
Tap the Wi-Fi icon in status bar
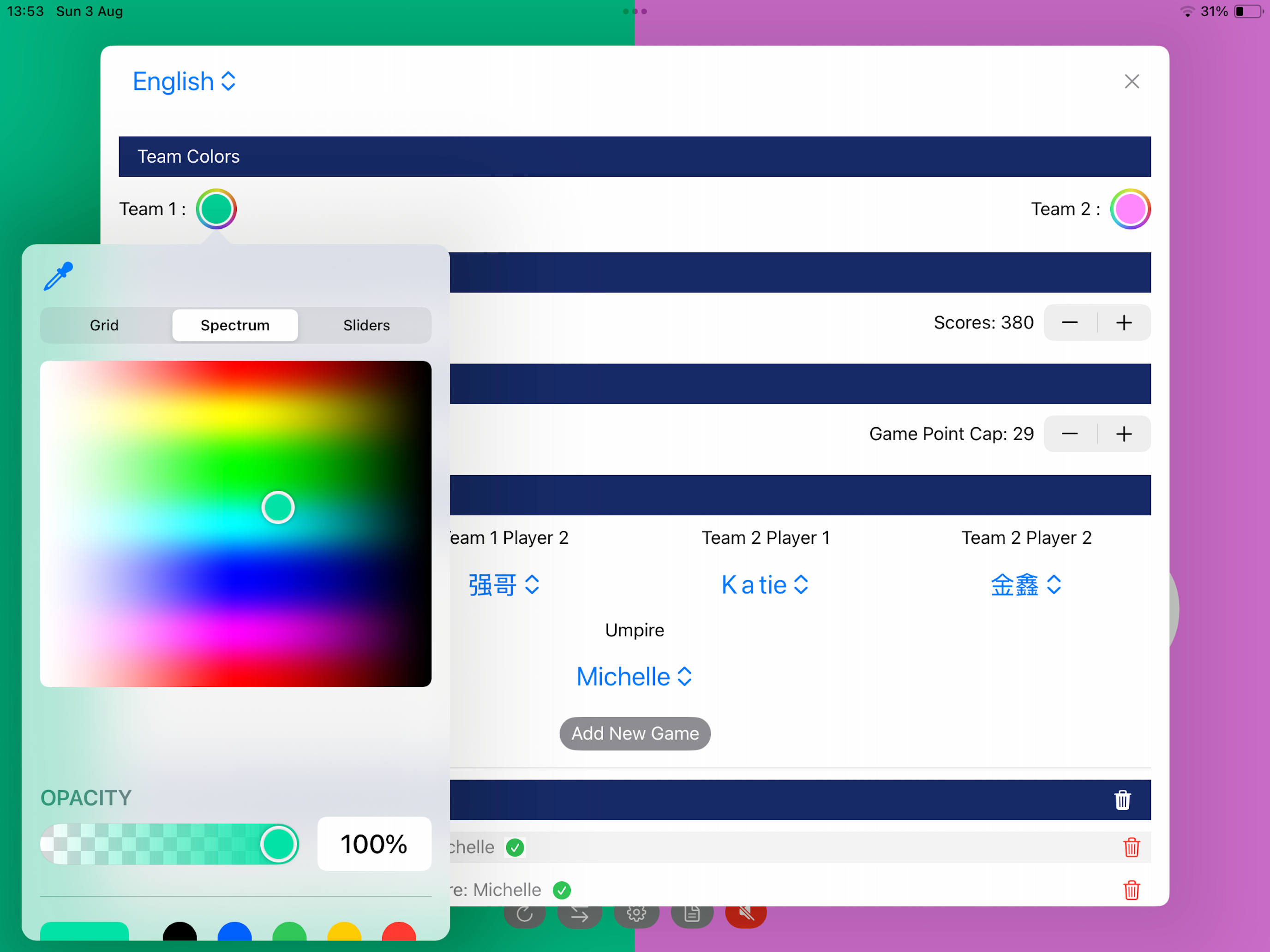1187,12
